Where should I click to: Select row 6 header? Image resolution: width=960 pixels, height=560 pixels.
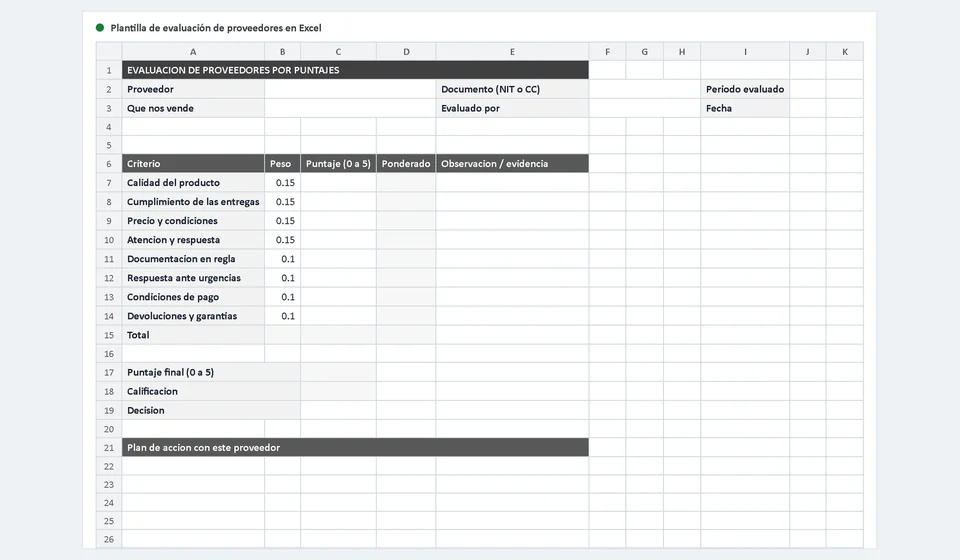(109, 163)
